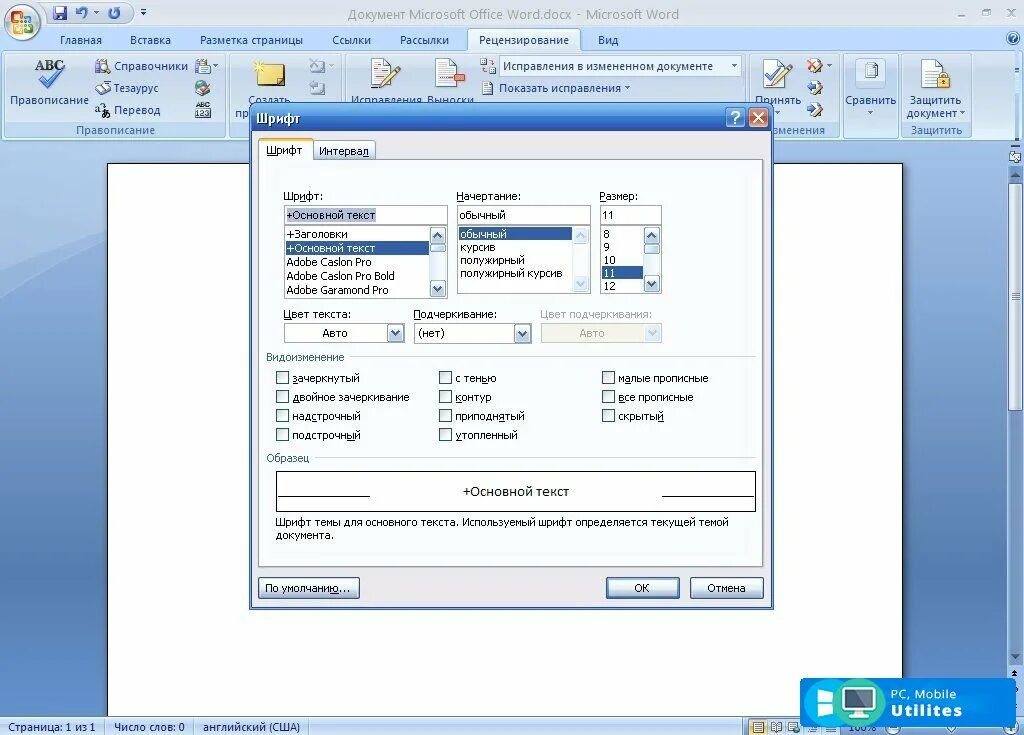
Task: Switch to Интервал tab in font dialog
Action: tap(344, 151)
